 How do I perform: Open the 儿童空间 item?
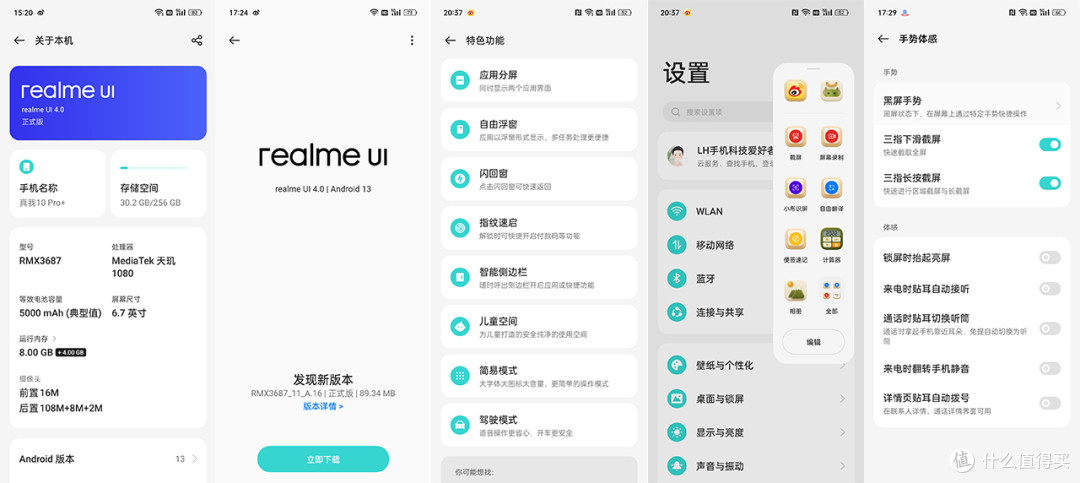[x=539, y=327]
